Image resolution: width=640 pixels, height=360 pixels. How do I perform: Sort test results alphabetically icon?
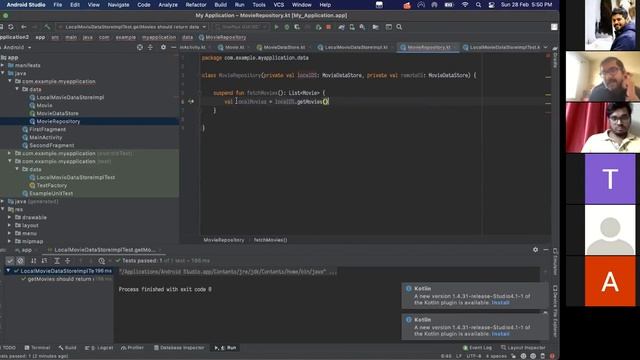(x=34, y=260)
